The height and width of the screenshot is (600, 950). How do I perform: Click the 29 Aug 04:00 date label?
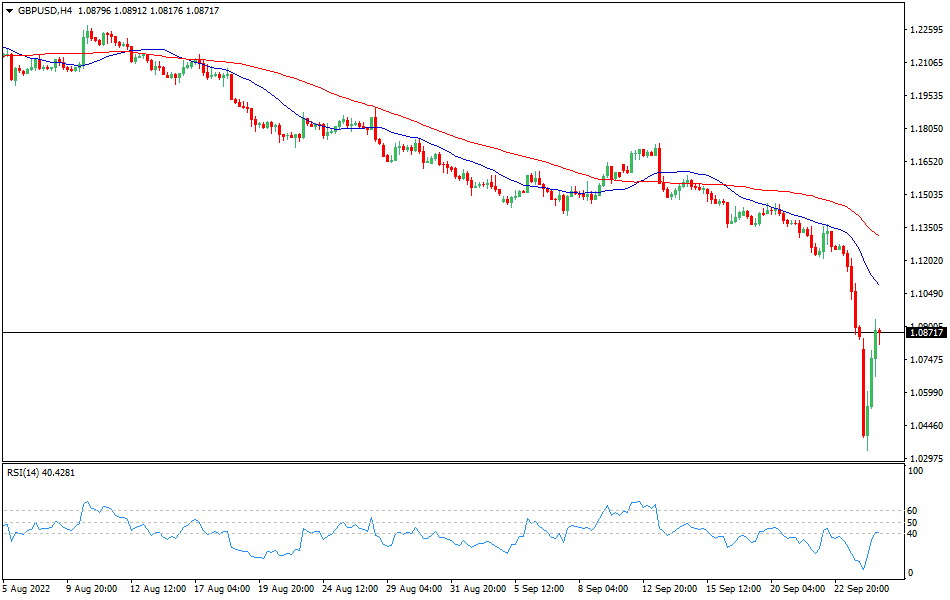coord(413,588)
